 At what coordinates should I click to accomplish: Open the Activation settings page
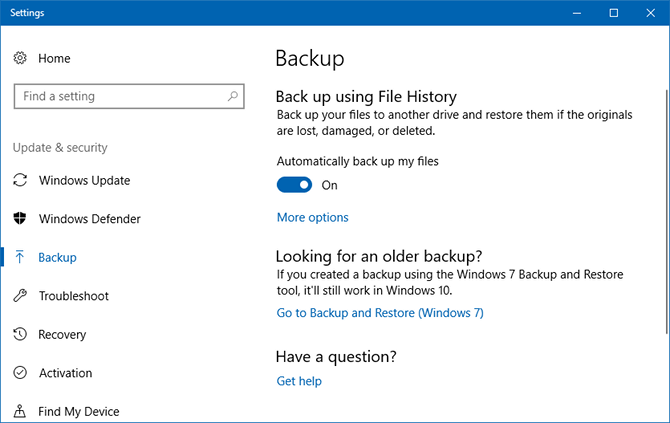[x=65, y=373]
